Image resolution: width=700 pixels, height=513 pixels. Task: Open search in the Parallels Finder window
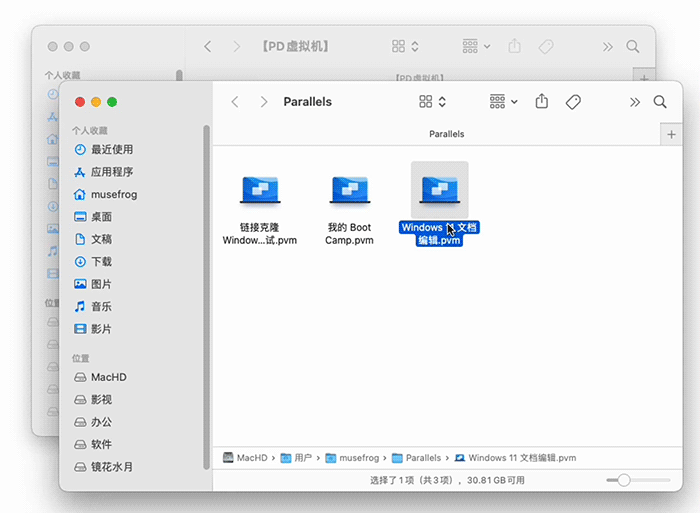[660, 102]
